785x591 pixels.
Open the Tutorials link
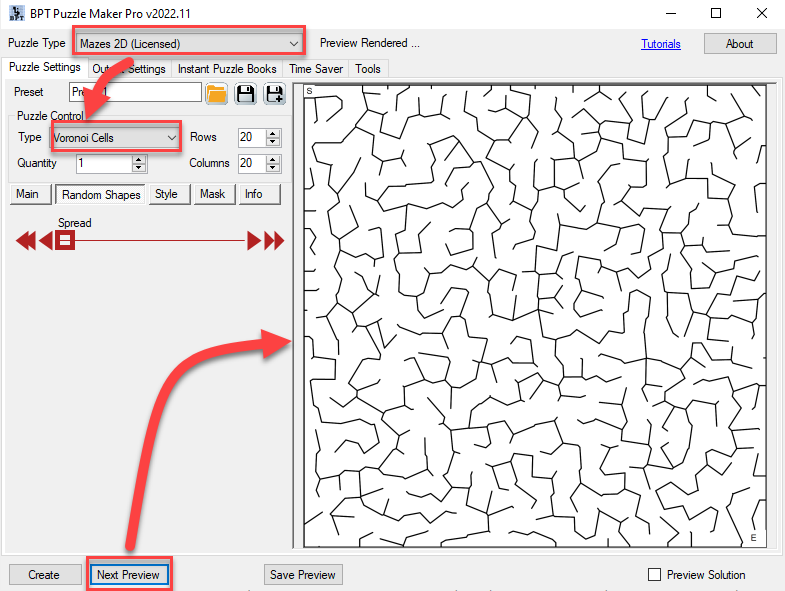(660, 44)
